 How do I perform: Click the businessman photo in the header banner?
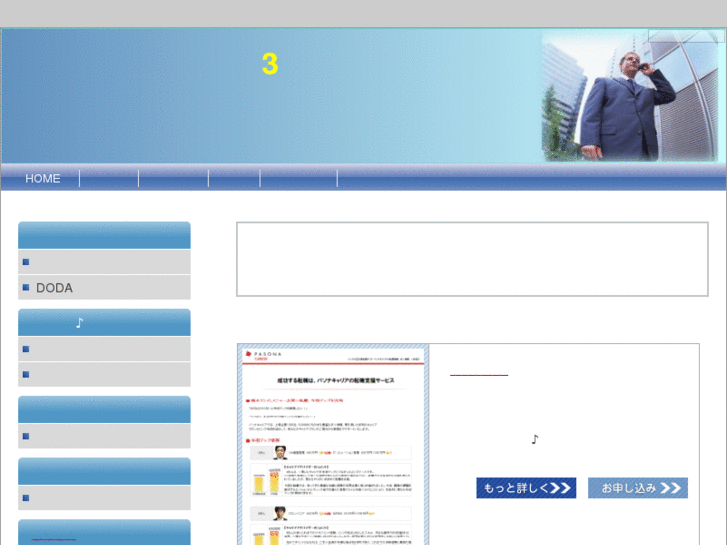(630, 96)
